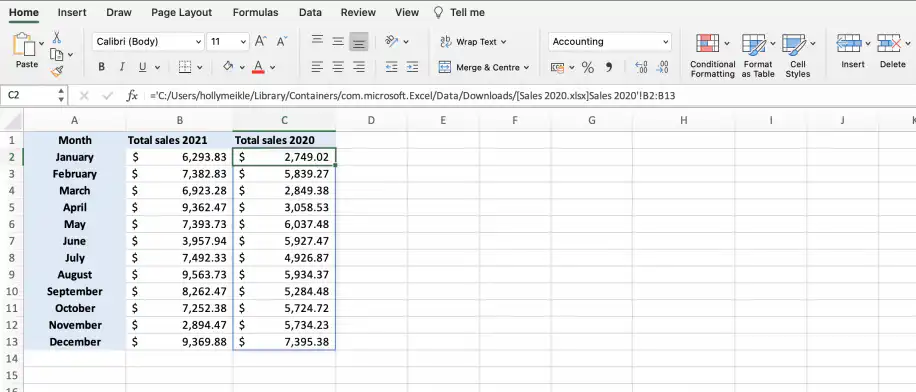This screenshot has width=916, height=392.
Task: Select the December cell
Action: tap(75, 342)
